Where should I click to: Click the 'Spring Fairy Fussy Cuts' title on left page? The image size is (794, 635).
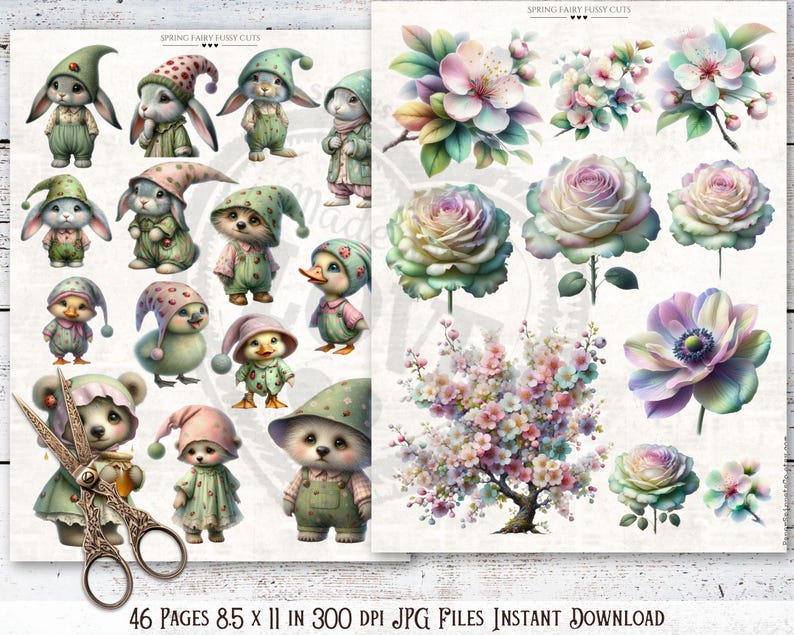click(210, 38)
